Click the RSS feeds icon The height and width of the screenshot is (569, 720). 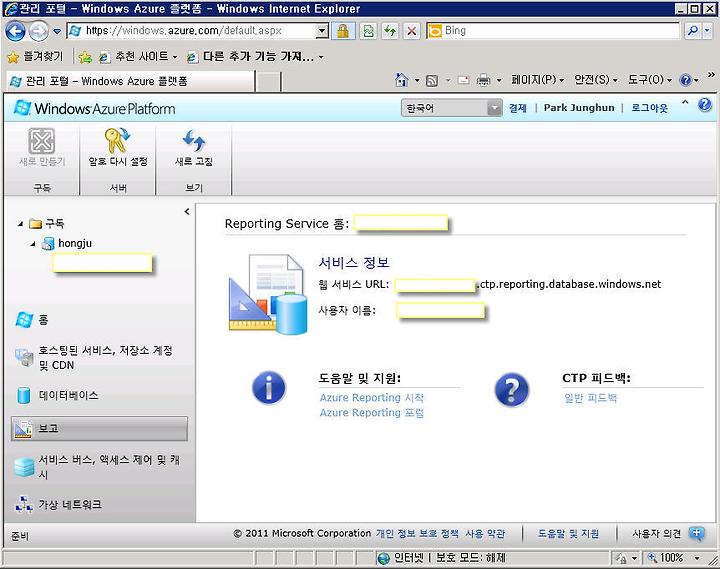pos(432,80)
